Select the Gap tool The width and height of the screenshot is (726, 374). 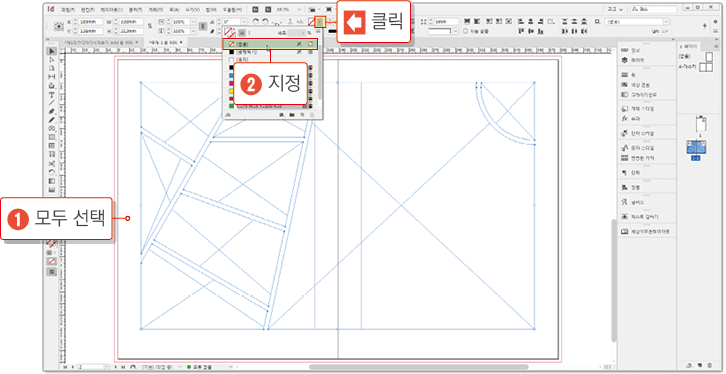[52, 76]
